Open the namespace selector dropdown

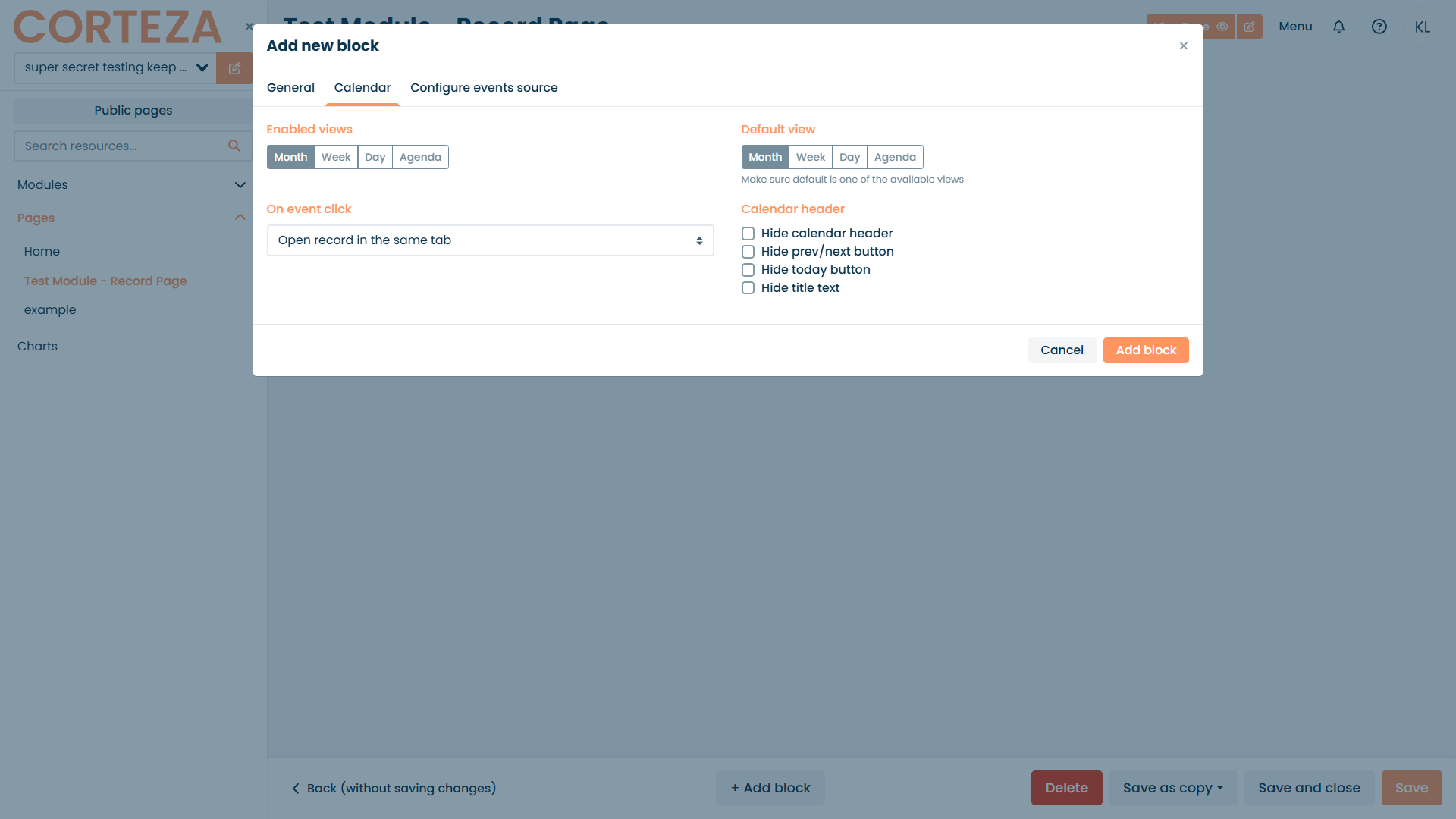(115, 67)
